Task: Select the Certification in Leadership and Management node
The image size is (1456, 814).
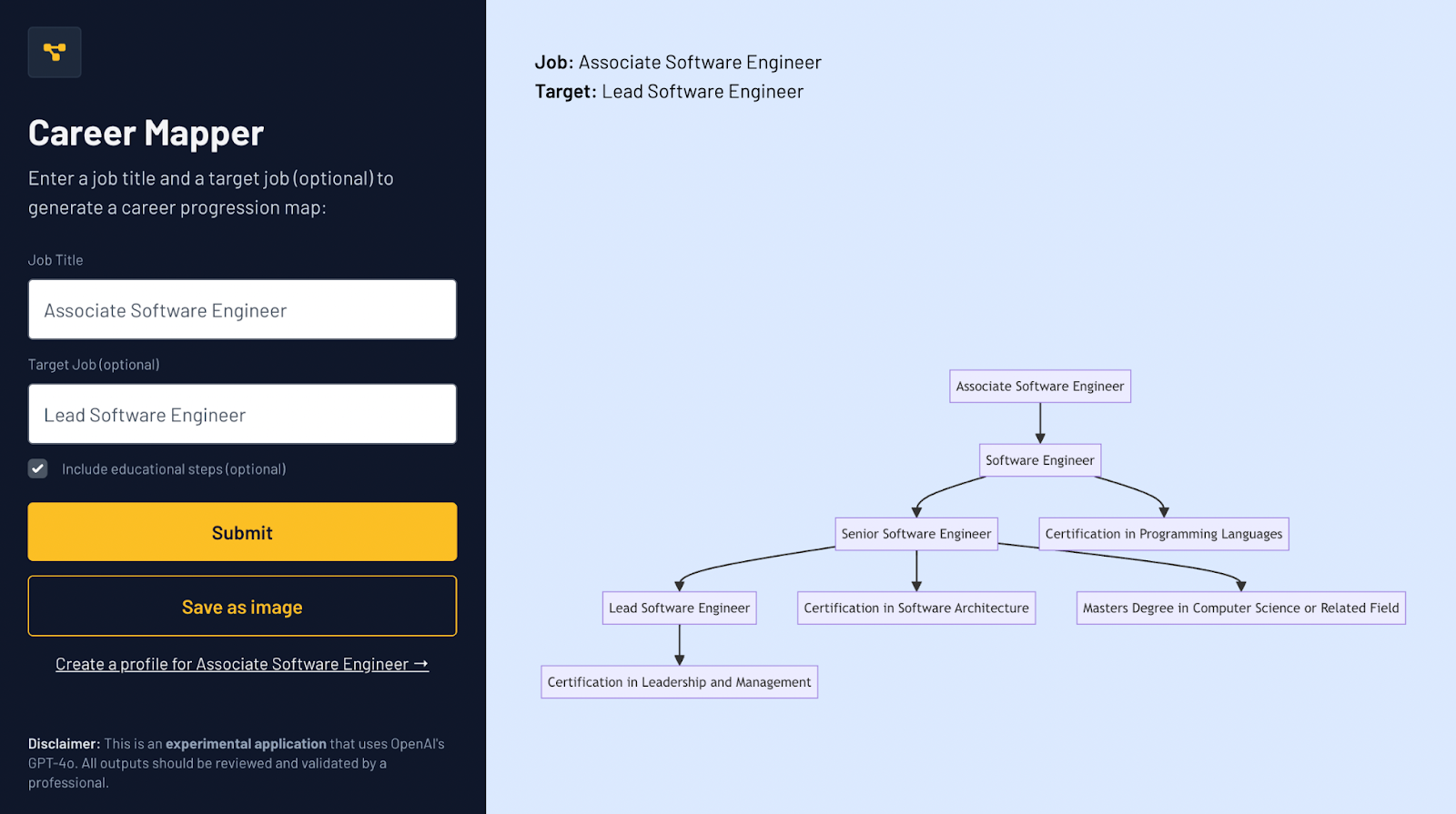Action: [x=679, y=682]
